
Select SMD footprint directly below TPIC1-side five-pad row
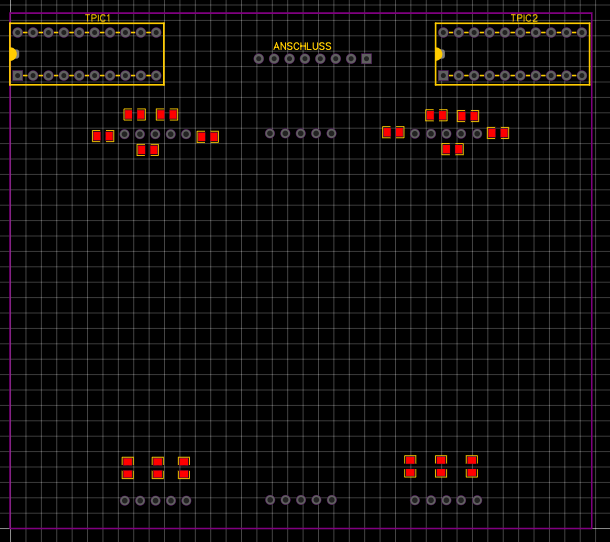pyautogui.click(x=147, y=150)
